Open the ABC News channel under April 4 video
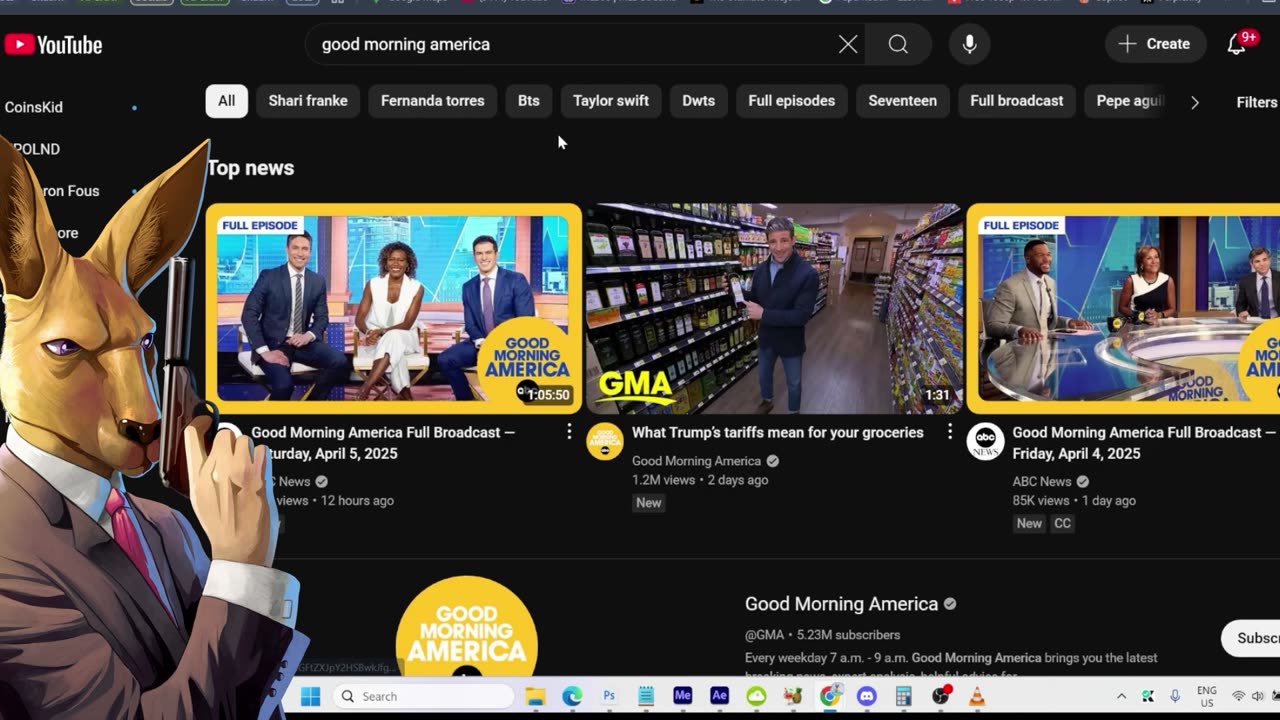This screenshot has height=720, width=1280. pos(1042,481)
